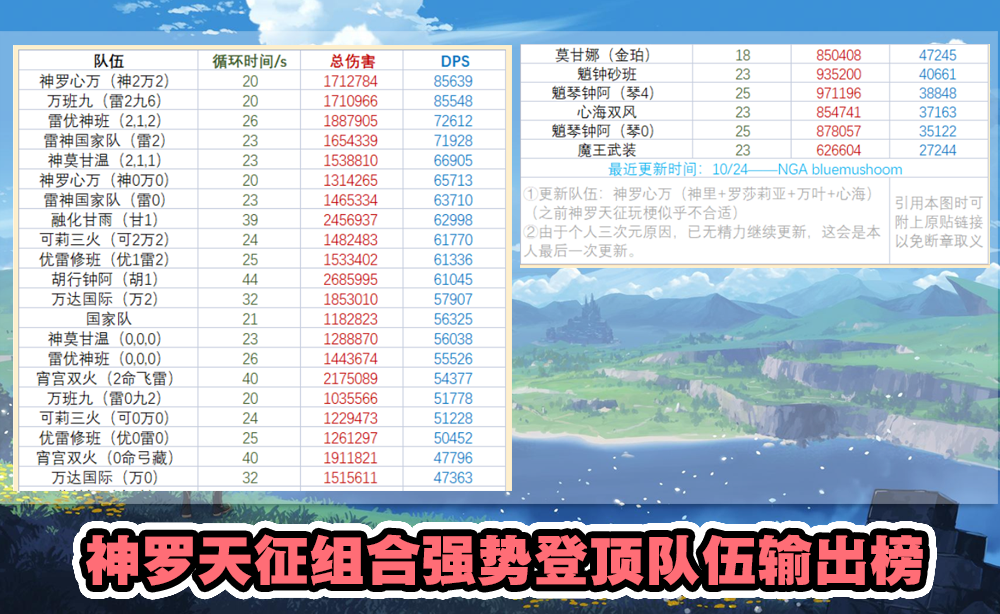Select team 心海双风
Image resolution: width=1000 pixels, height=614 pixels.
click(607, 112)
